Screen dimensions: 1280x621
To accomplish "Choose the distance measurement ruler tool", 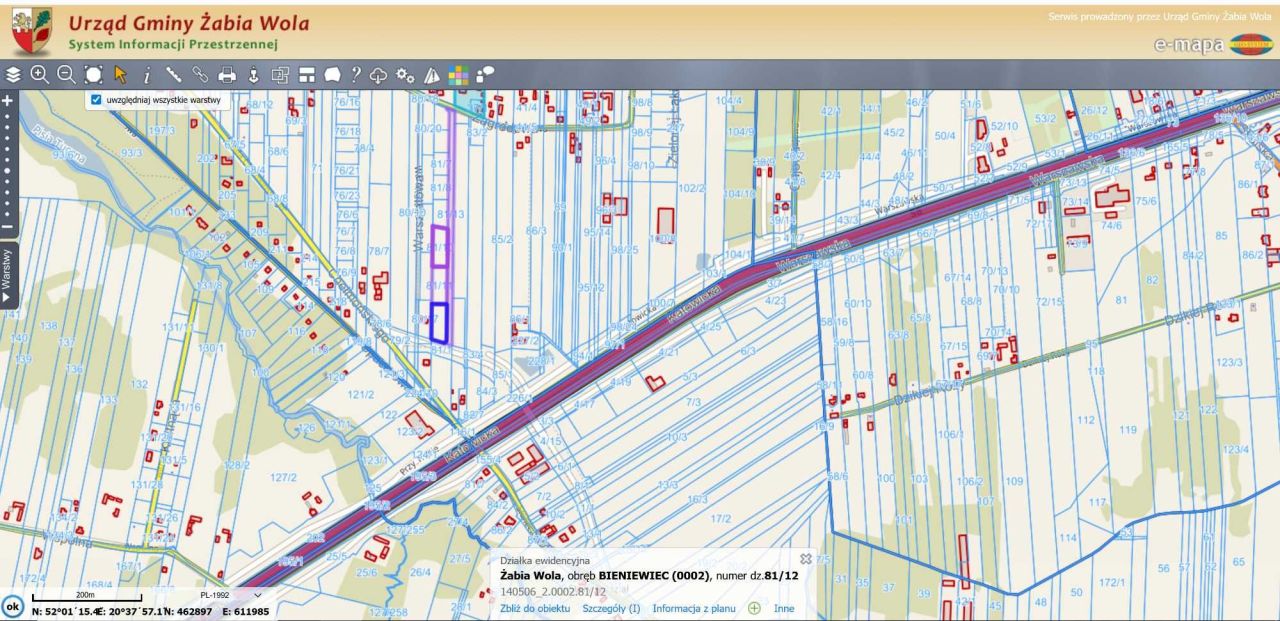I will (x=174, y=75).
